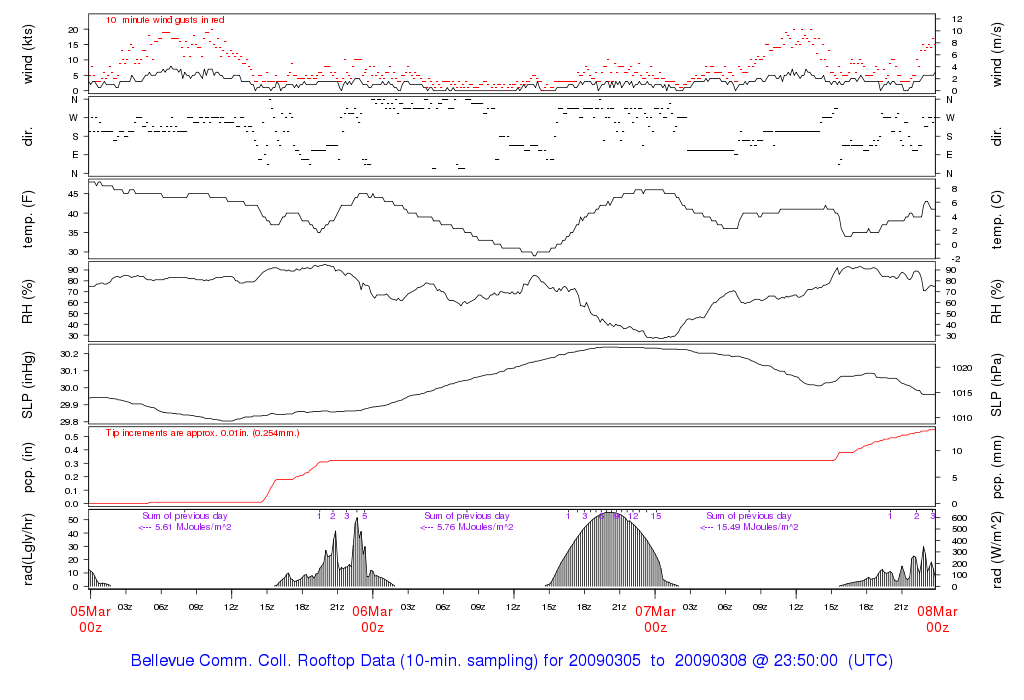Click the '600' radiation axis value
Screen dimensions: 1024x700
pyautogui.click(x=959, y=518)
